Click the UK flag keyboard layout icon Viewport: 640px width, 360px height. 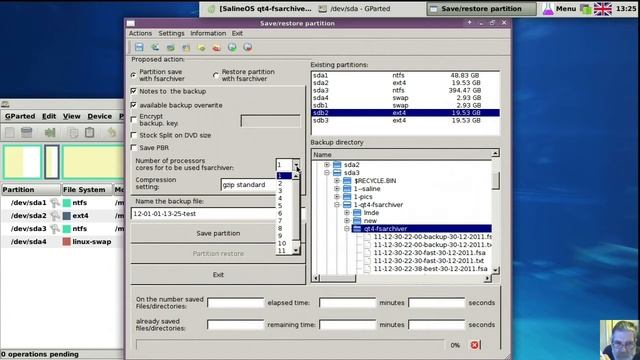(x=602, y=9)
